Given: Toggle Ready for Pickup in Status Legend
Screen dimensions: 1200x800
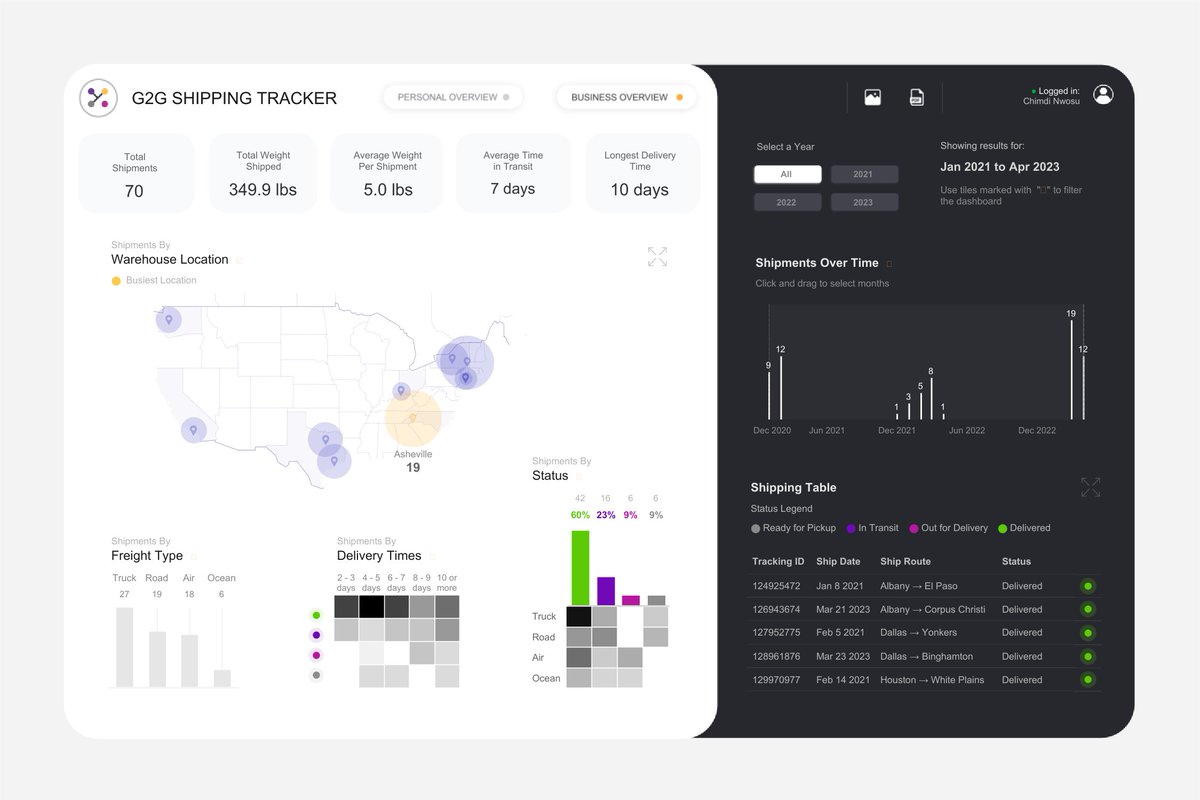Looking at the screenshot, I should 793,528.
